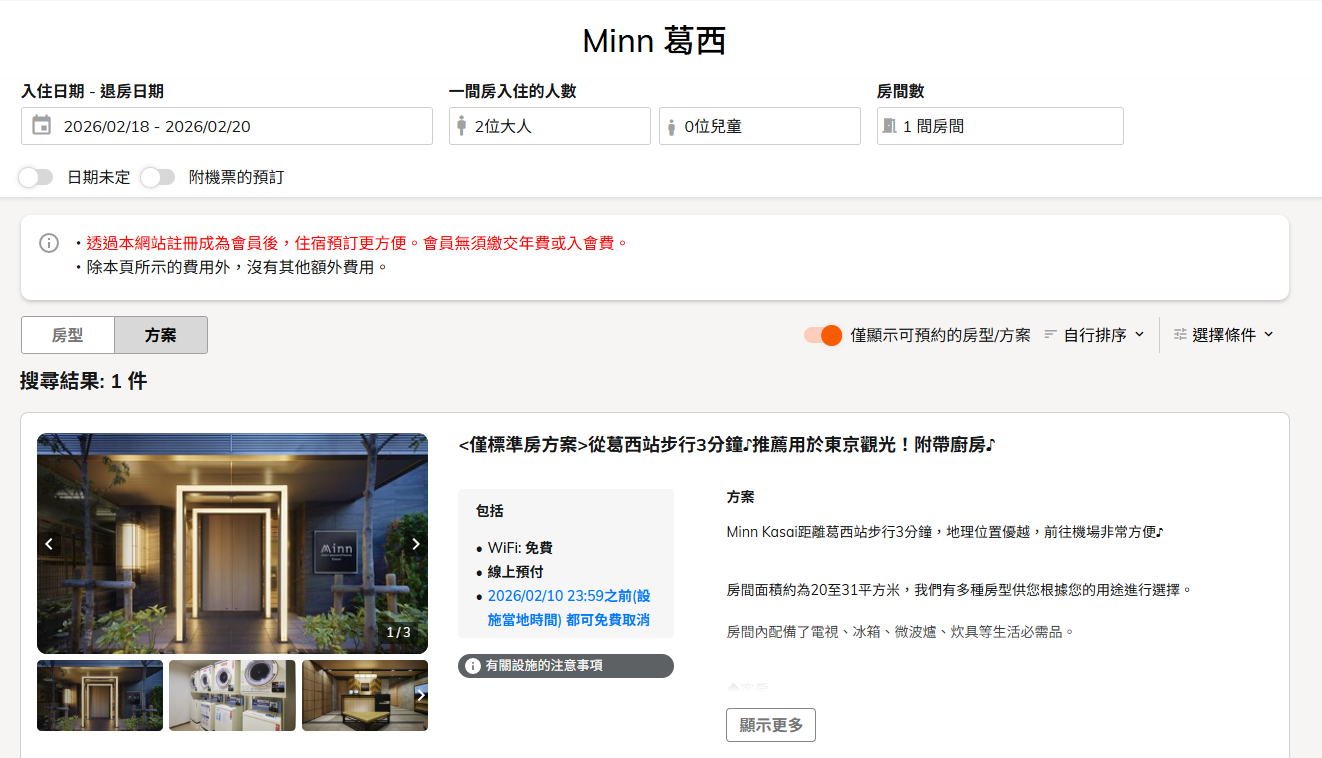
Task: Select the 方案 tab
Action: coord(160,335)
